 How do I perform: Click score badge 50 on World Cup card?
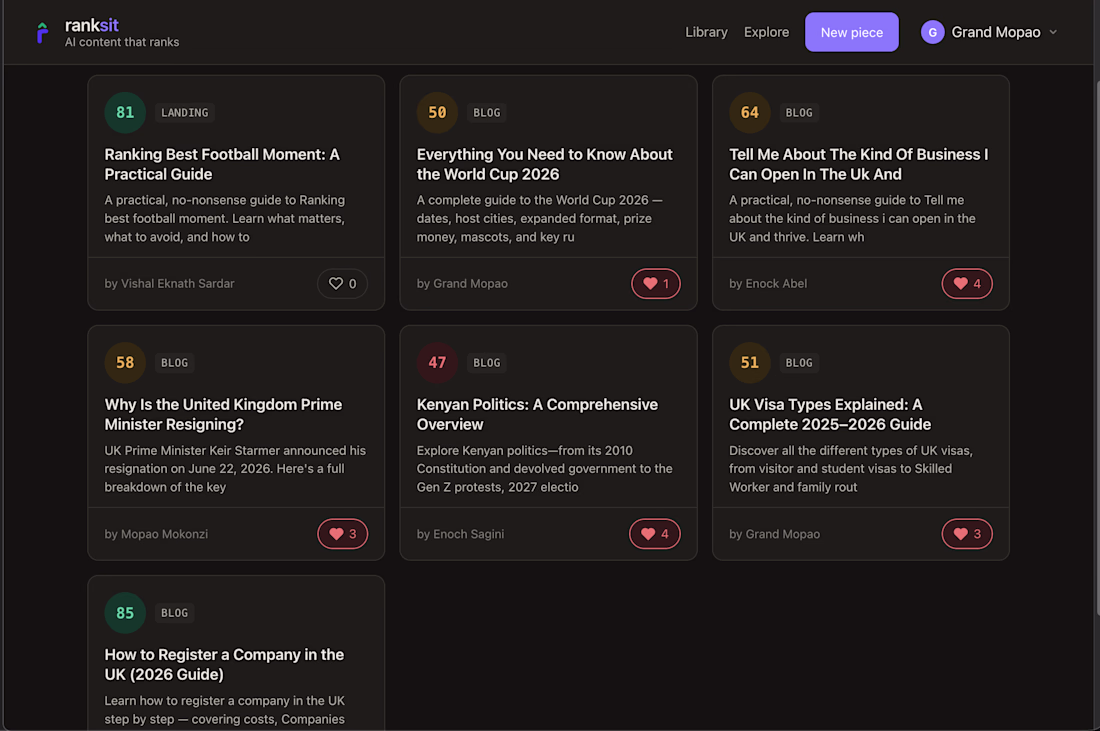pyautogui.click(x=437, y=112)
